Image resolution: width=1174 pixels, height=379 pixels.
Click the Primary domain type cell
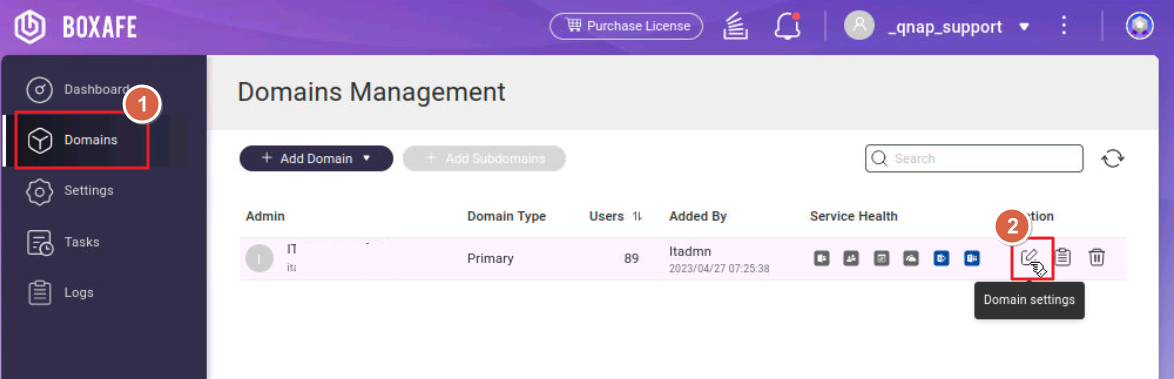pos(490,258)
